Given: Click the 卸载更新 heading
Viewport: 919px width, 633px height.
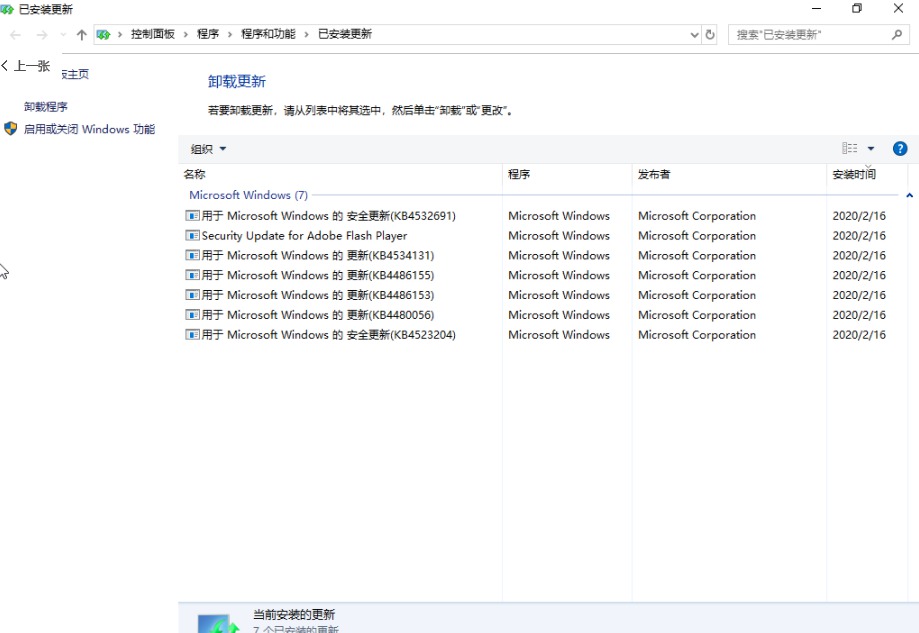Looking at the screenshot, I should pyautogui.click(x=237, y=81).
